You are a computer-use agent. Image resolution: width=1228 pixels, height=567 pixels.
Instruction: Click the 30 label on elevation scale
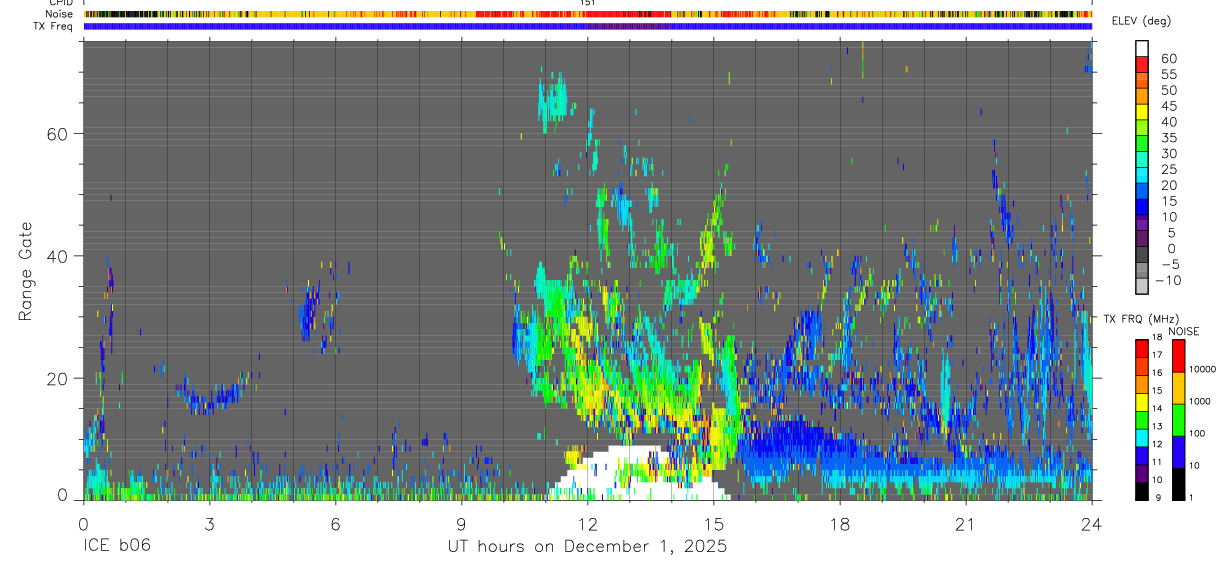click(1168, 154)
